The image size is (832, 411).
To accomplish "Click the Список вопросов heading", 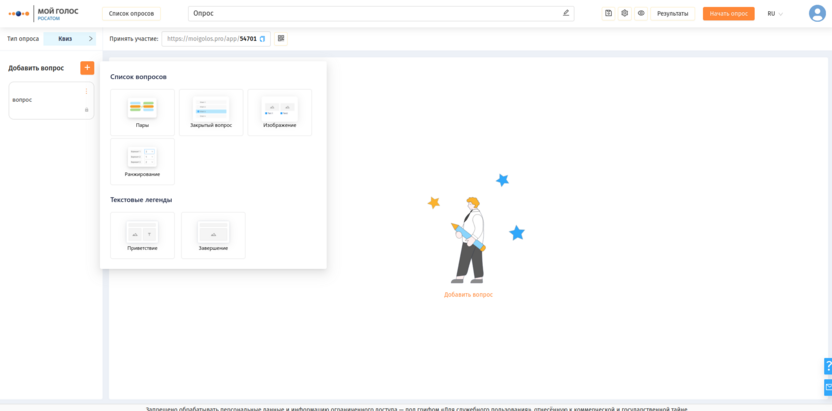I will click(x=138, y=77).
